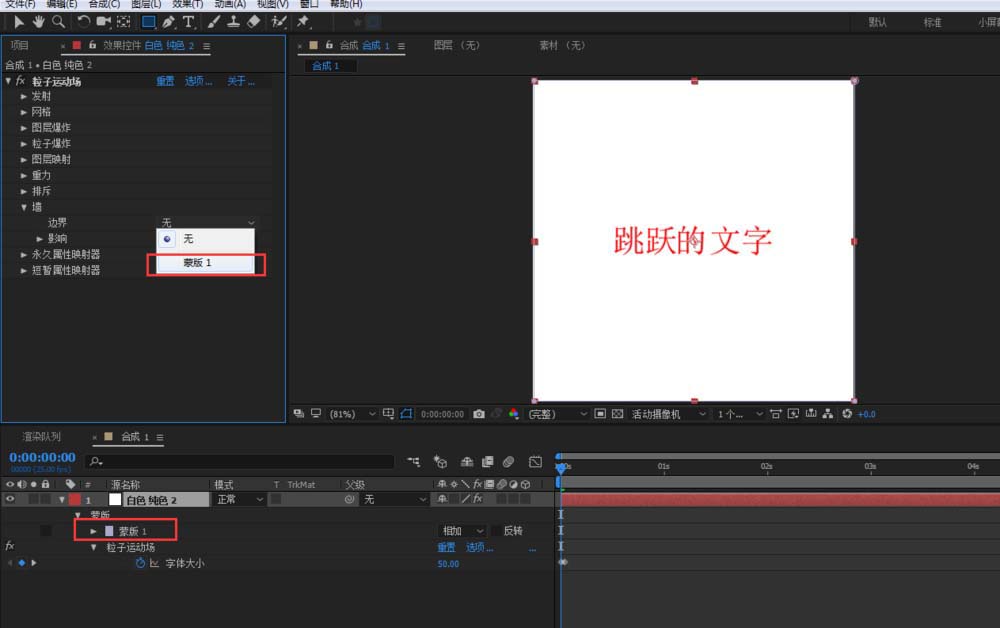Image resolution: width=1000 pixels, height=628 pixels.
Task: Enable the 反转 checkbox for the mask
Action: (496, 531)
